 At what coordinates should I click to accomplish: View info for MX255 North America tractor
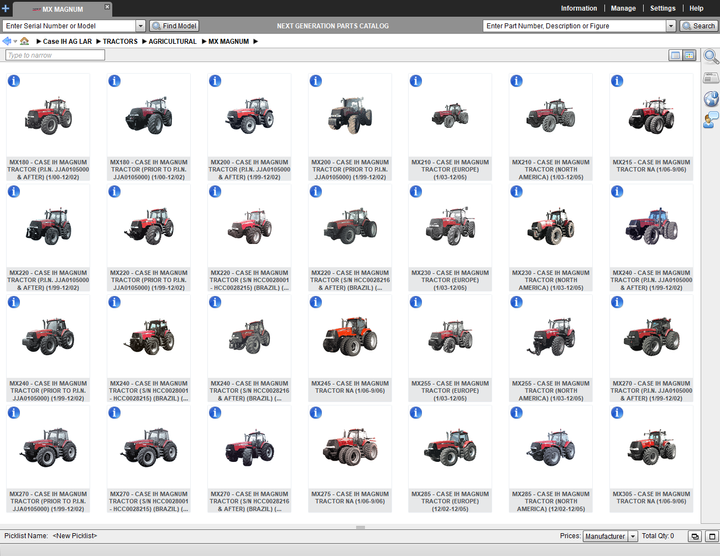(517, 302)
